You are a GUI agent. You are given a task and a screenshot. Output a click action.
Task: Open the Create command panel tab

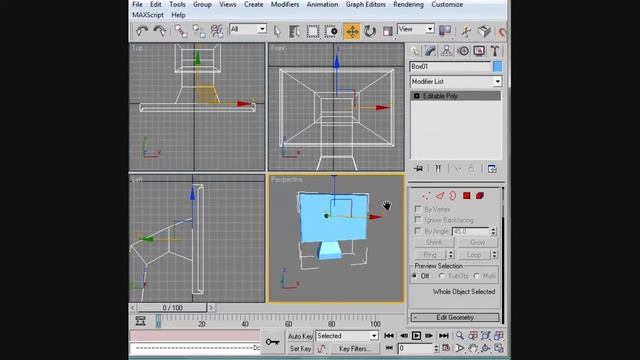pyautogui.click(x=415, y=51)
